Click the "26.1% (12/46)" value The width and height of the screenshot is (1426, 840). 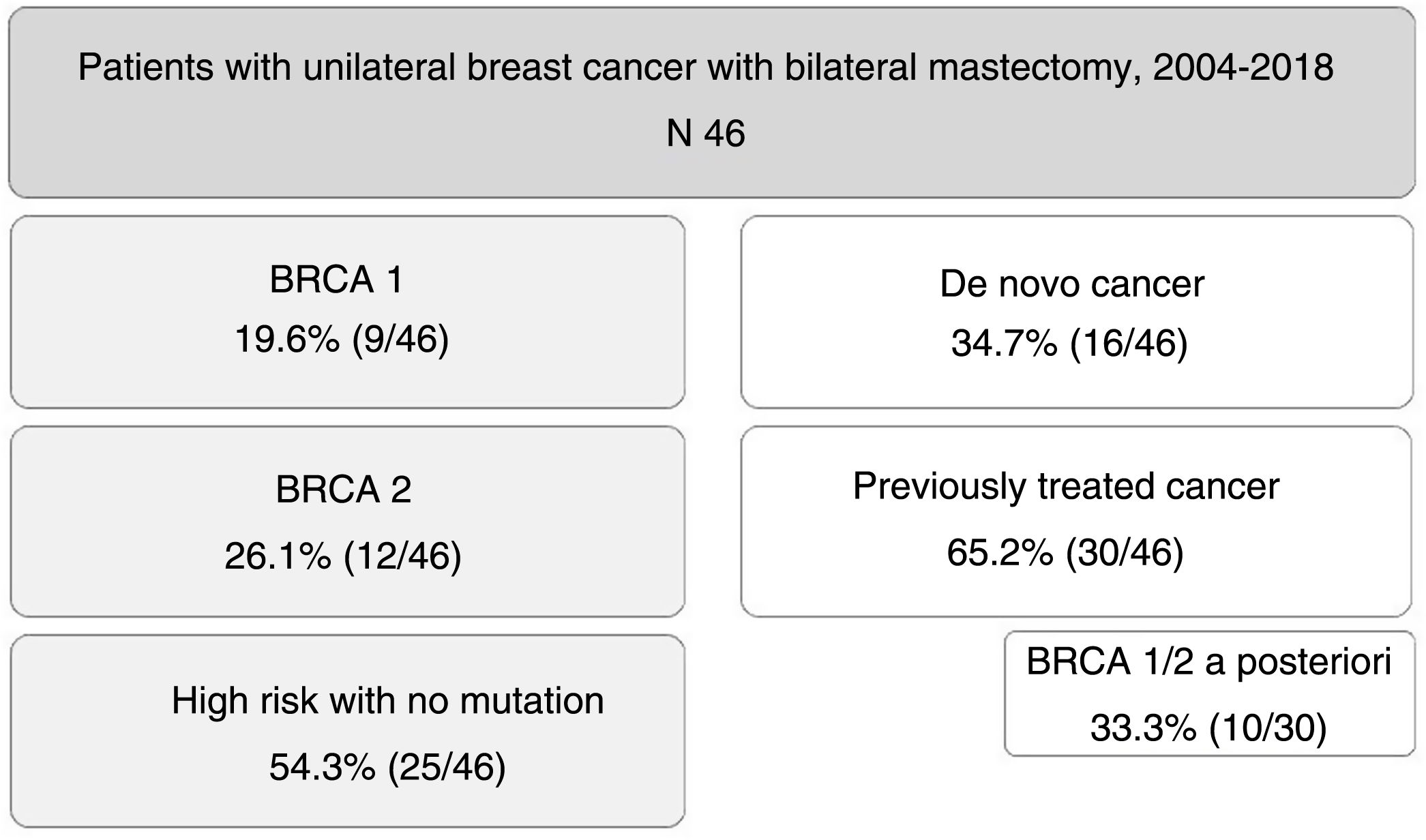click(342, 556)
